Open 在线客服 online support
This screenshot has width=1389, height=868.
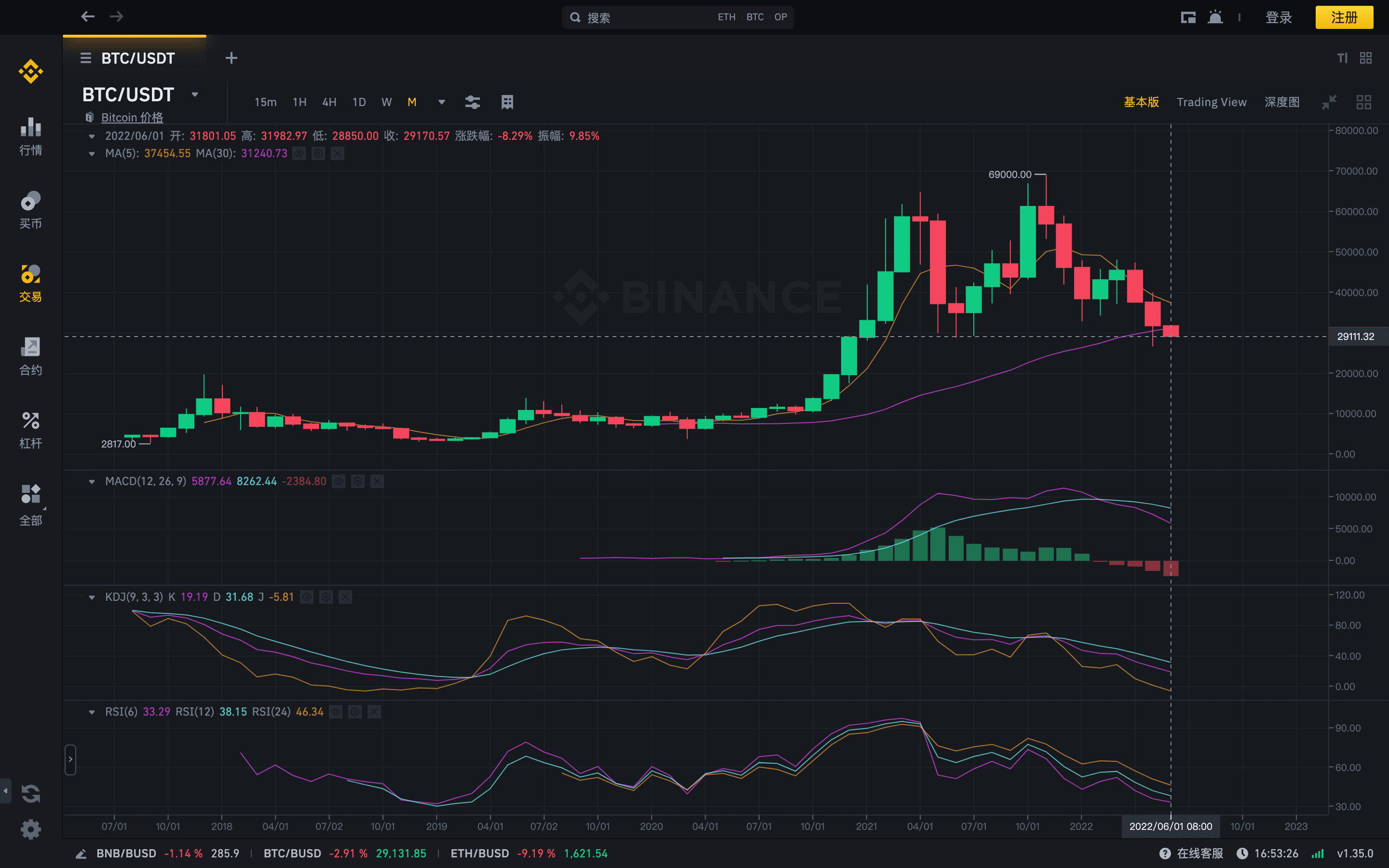(1192, 854)
